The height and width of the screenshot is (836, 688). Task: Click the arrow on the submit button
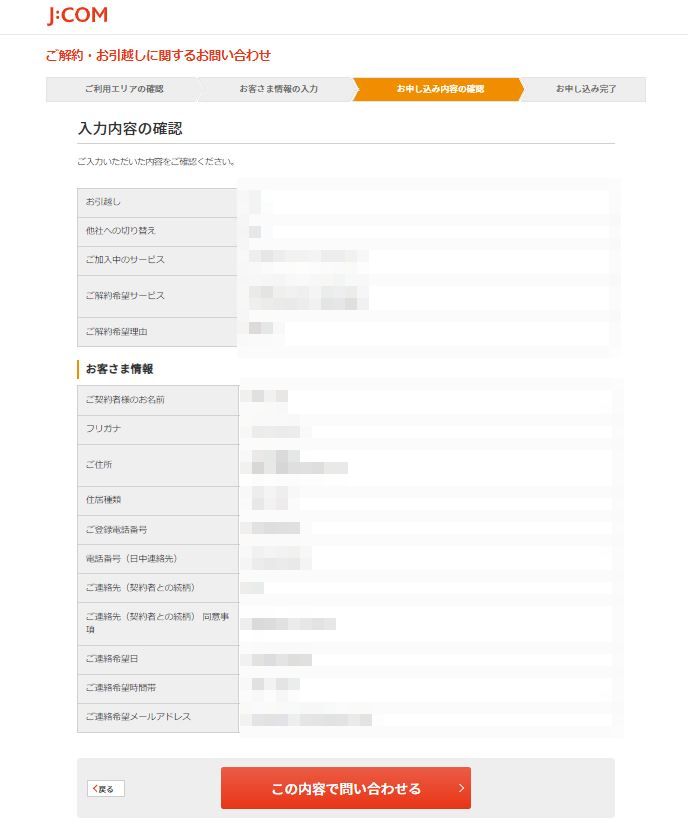[x=461, y=788]
